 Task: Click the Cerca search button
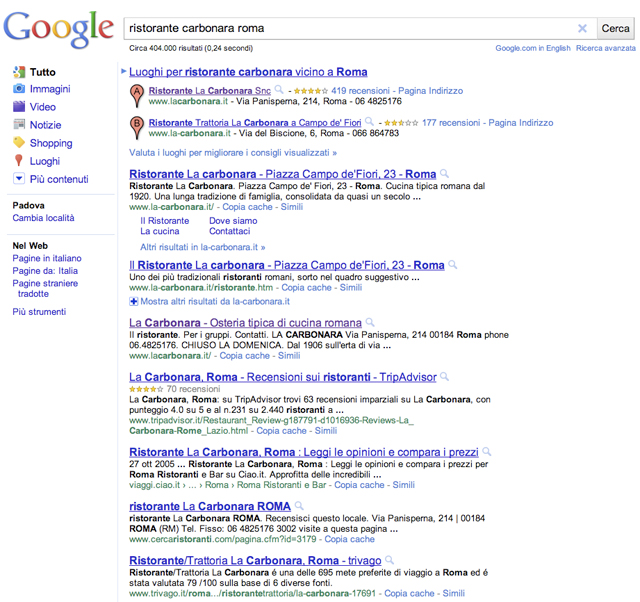click(x=616, y=28)
